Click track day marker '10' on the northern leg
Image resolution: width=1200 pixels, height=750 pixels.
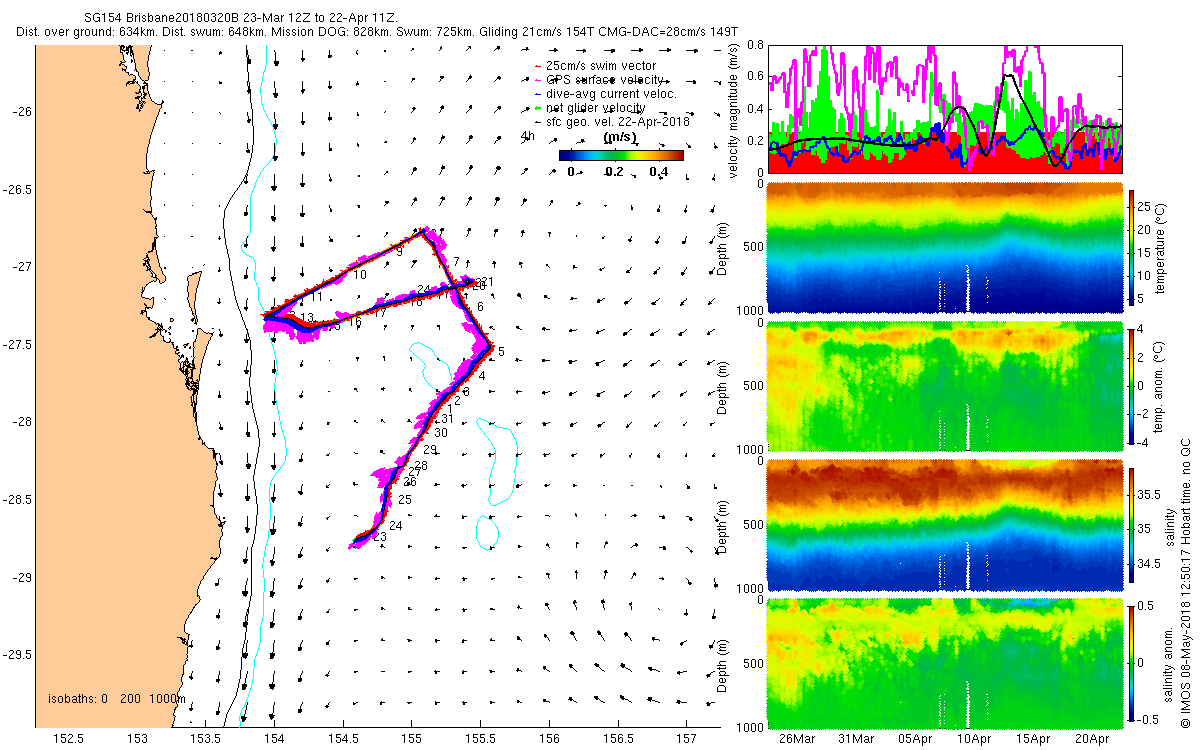[360, 274]
